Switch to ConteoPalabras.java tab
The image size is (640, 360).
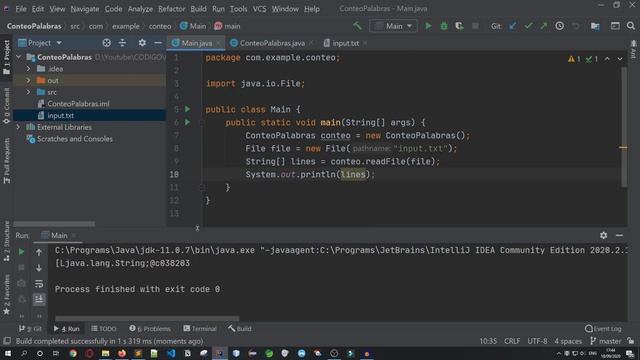[272, 43]
